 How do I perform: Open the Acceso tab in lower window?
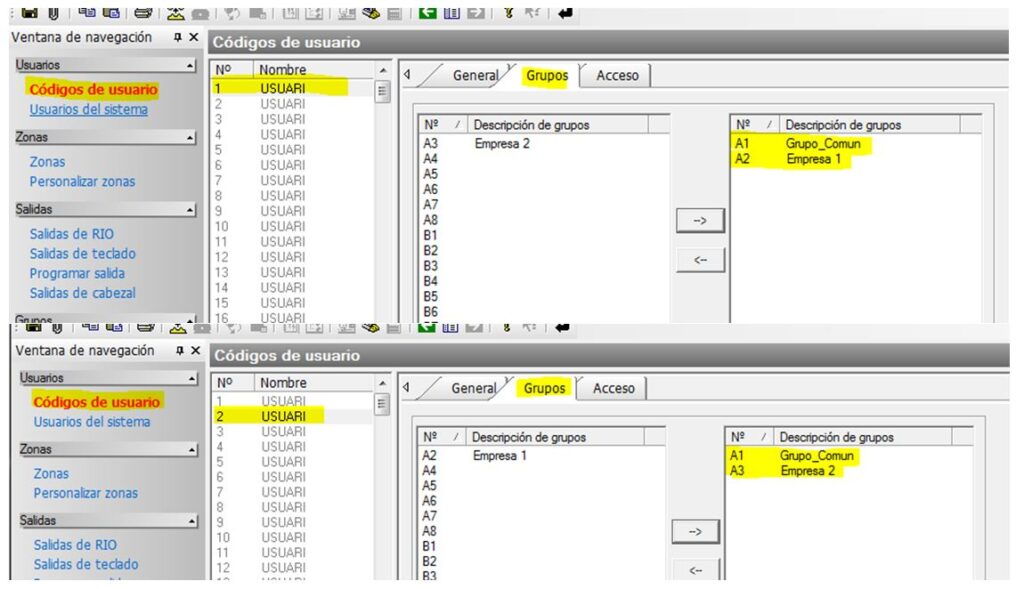(613, 388)
